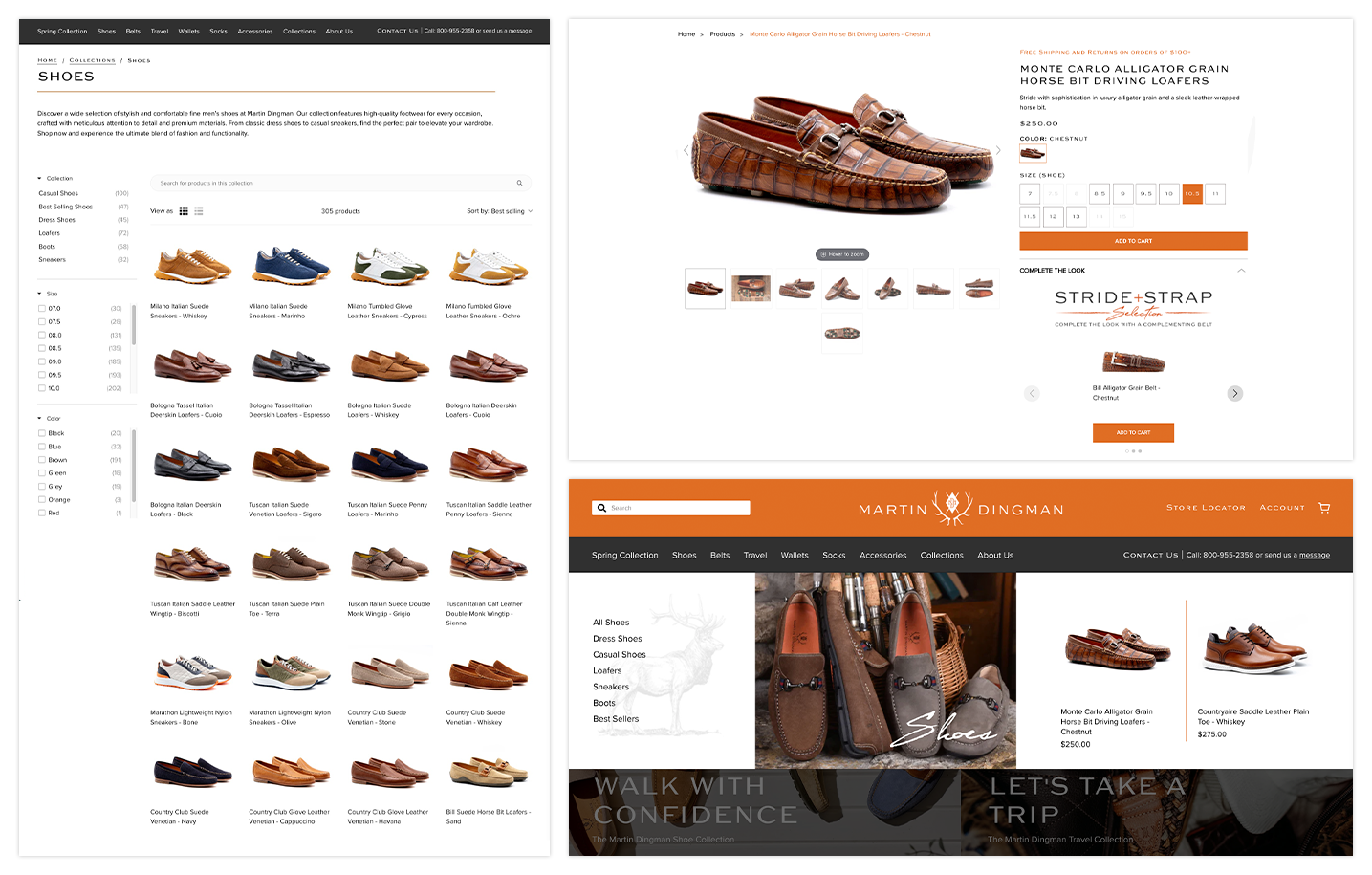Viewport: 1372px width, 875px height.
Task: Click the Bill Alligator Grain Belt image
Action: click(1133, 362)
